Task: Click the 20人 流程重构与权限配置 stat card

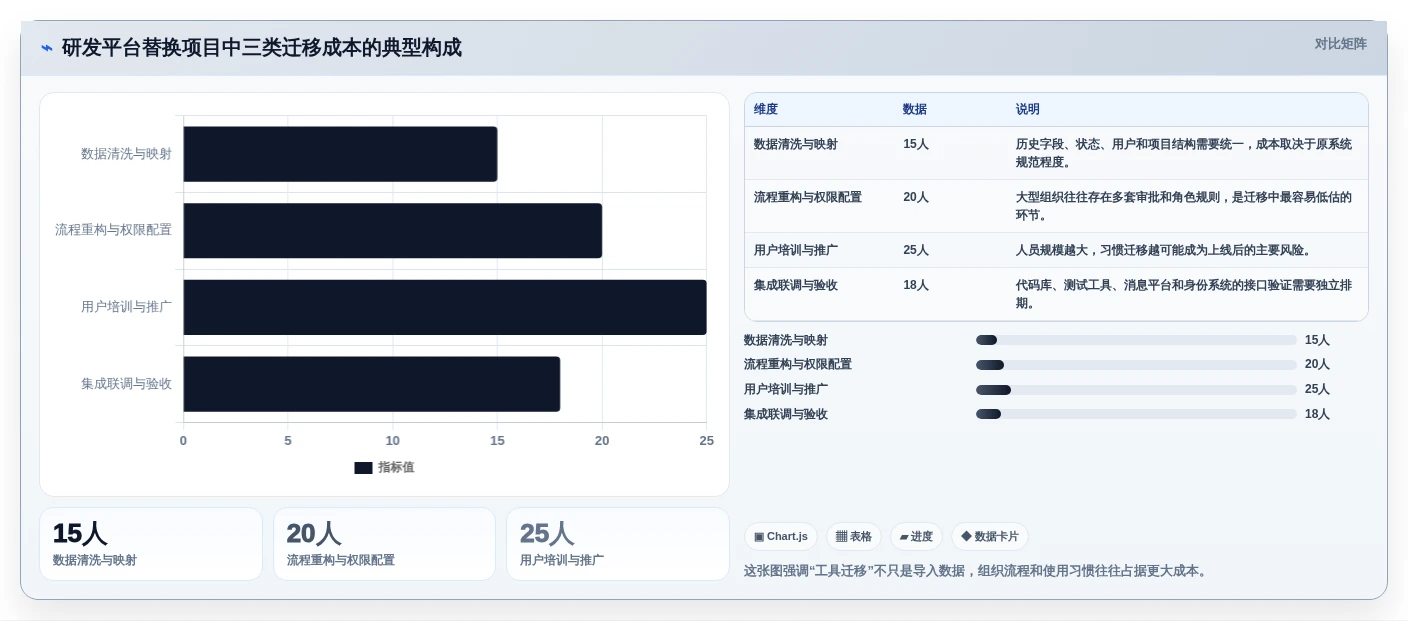Action: tap(384, 544)
